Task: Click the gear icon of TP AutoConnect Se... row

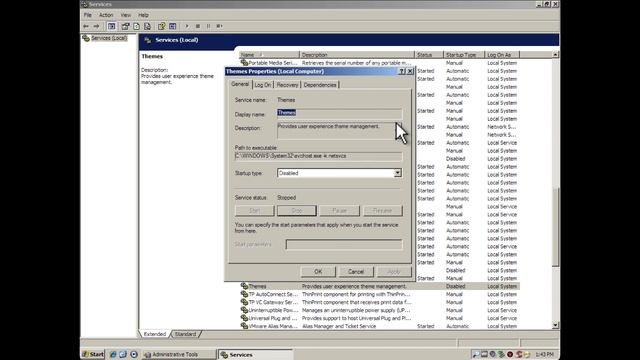Action: click(244, 294)
